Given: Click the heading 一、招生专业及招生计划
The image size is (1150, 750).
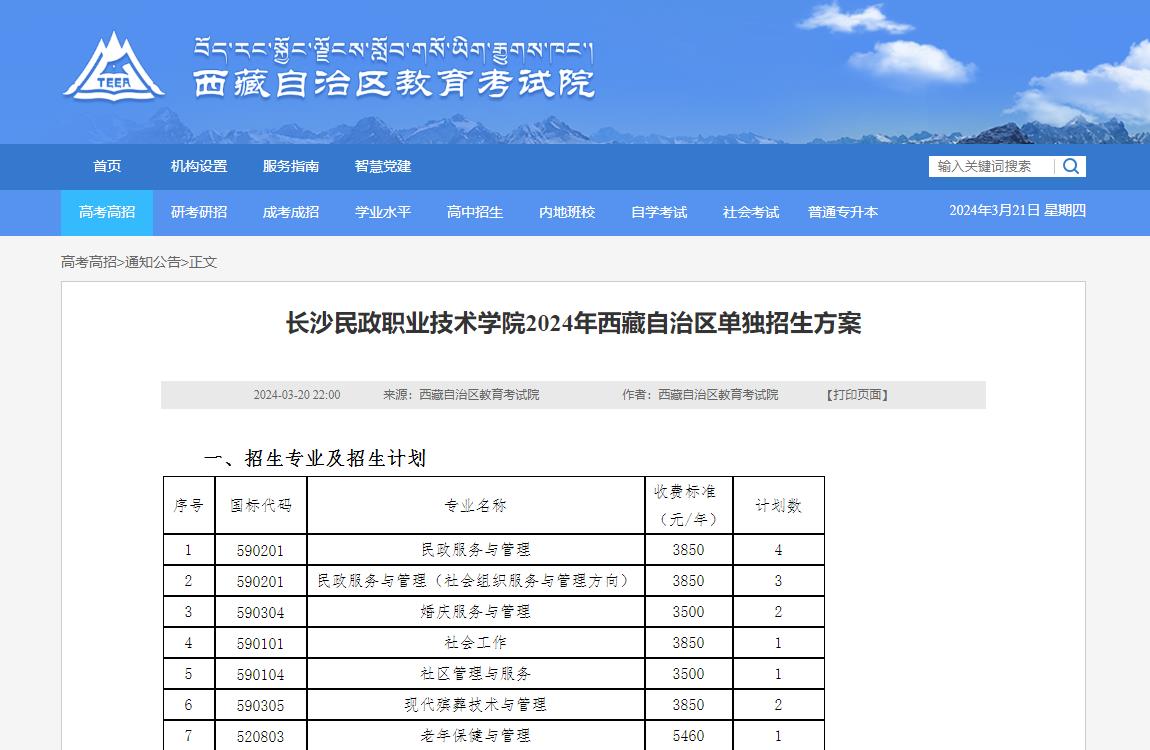Looking at the screenshot, I should pyautogui.click(x=315, y=459).
